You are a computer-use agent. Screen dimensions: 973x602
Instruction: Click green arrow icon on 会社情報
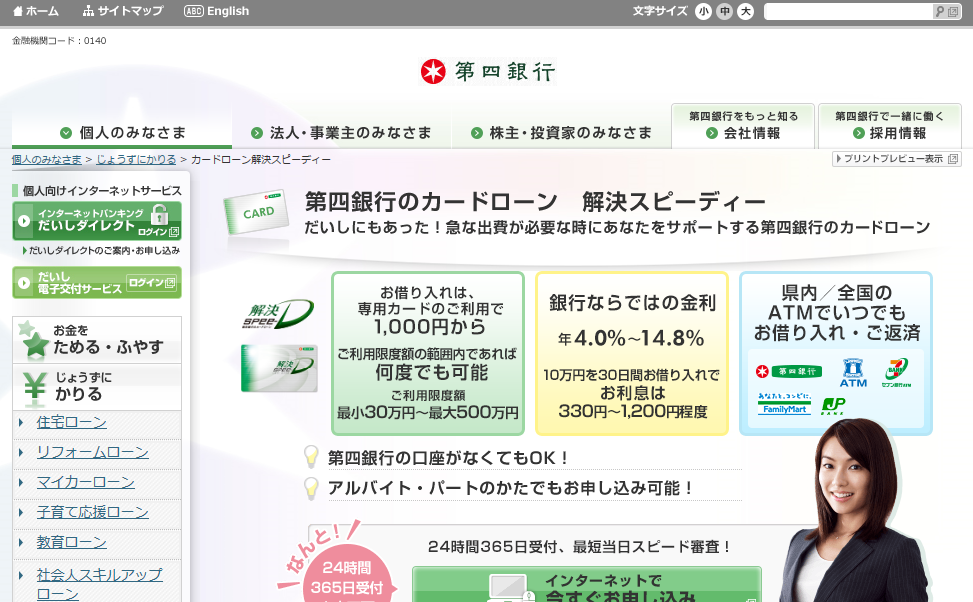(712, 133)
